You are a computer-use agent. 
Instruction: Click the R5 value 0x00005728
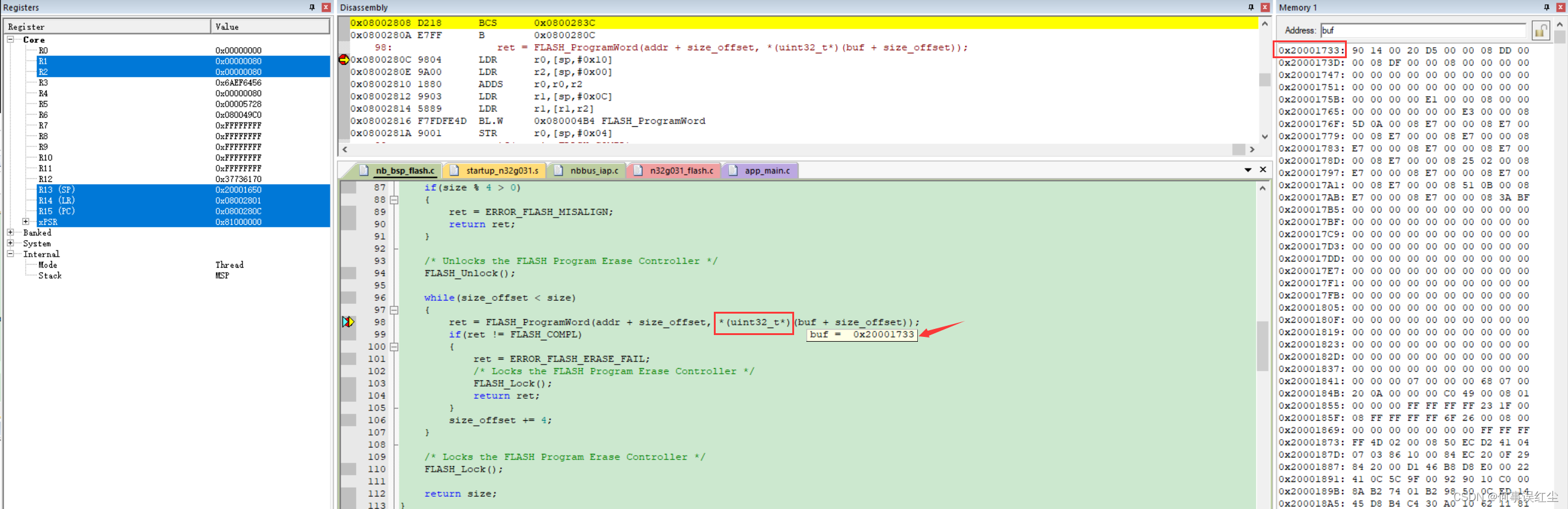[x=238, y=104]
